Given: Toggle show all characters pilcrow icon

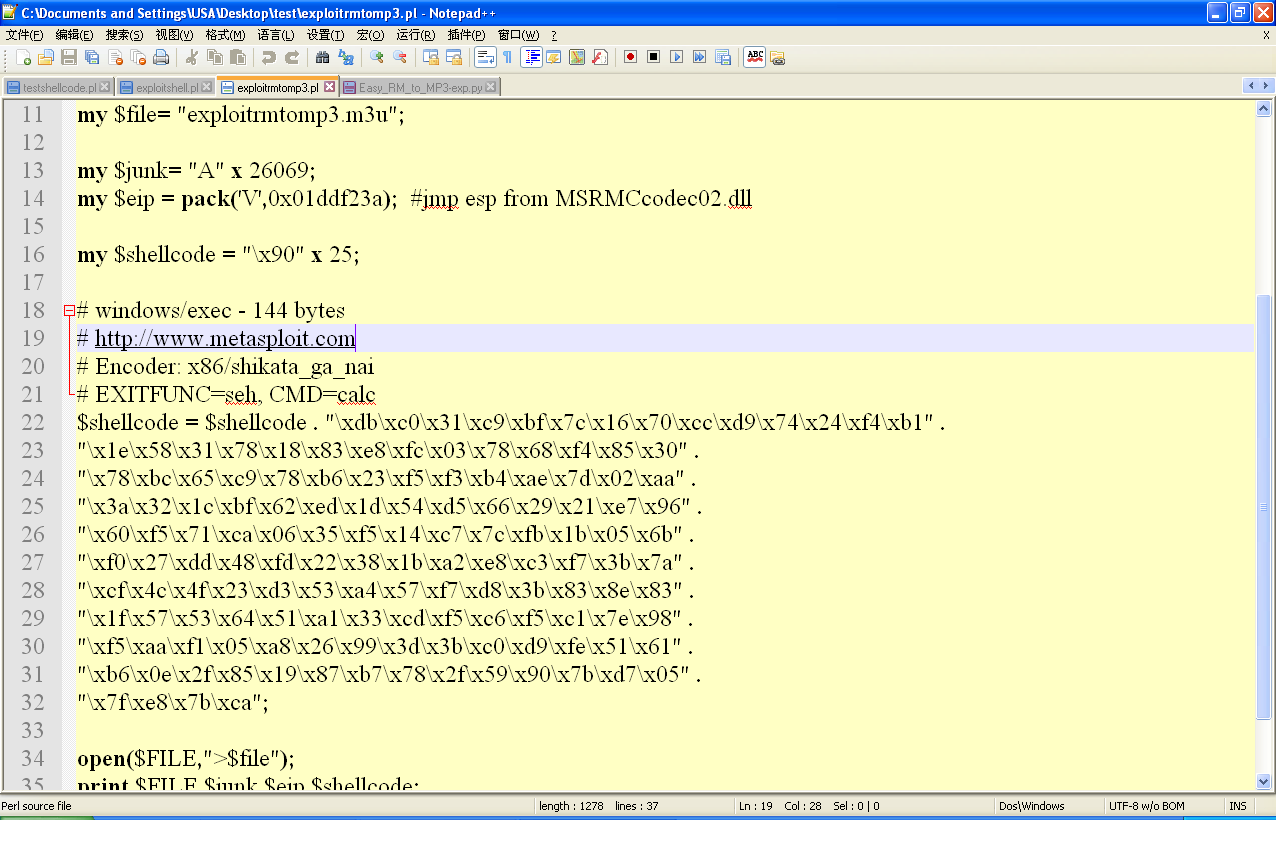Looking at the screenshot, I should (x=508, y=57).
